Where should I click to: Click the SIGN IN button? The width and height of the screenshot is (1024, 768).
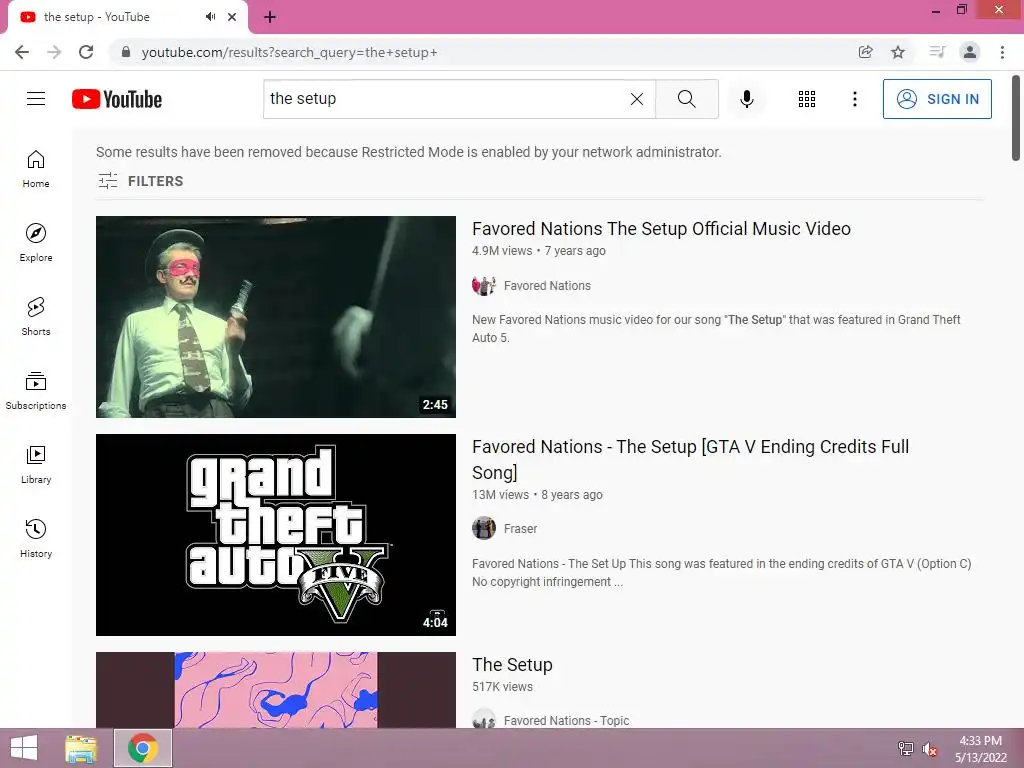pos(937,99)
